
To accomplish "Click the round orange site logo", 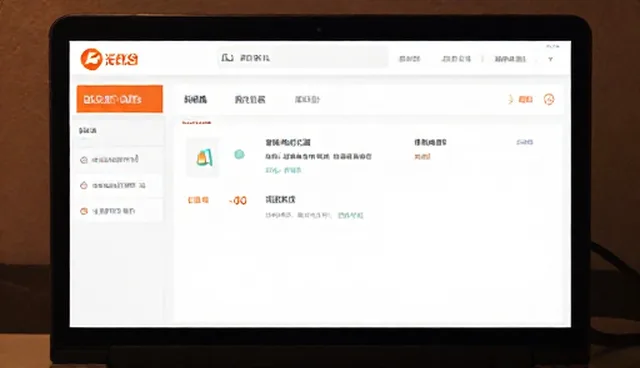I will click(91, 59).
